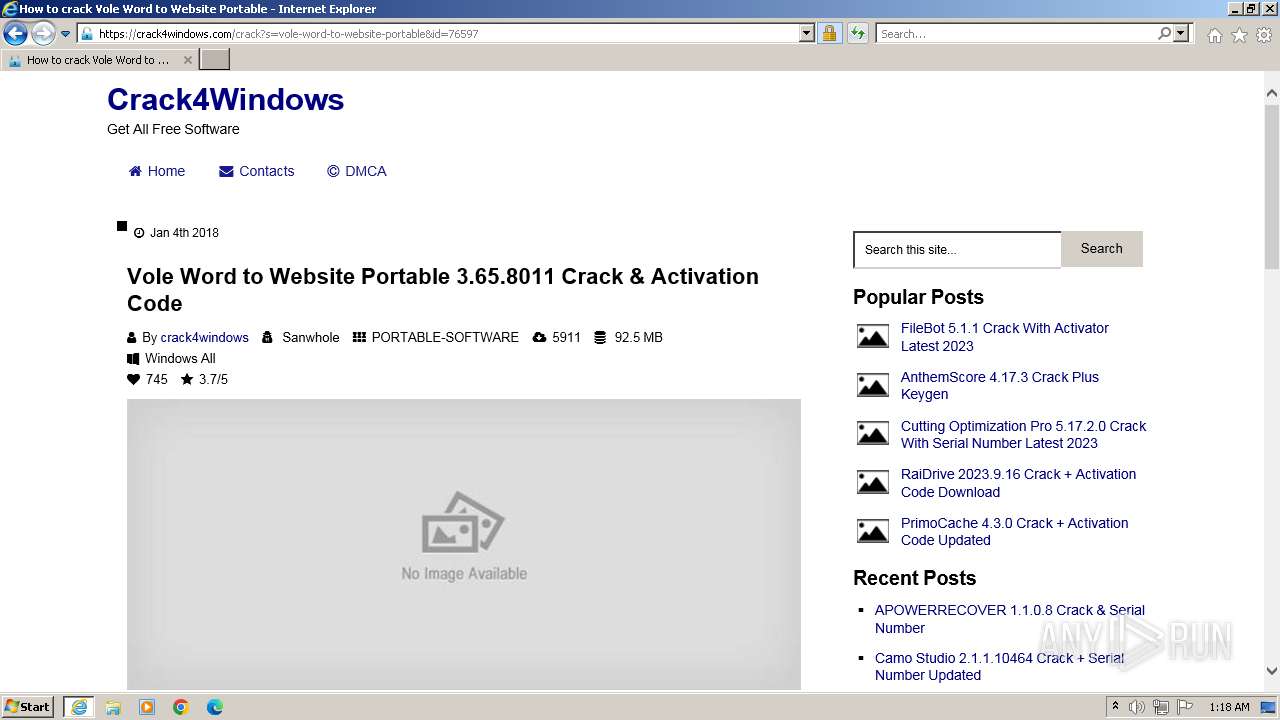Open the browser Home icon

pos(1214,35)
